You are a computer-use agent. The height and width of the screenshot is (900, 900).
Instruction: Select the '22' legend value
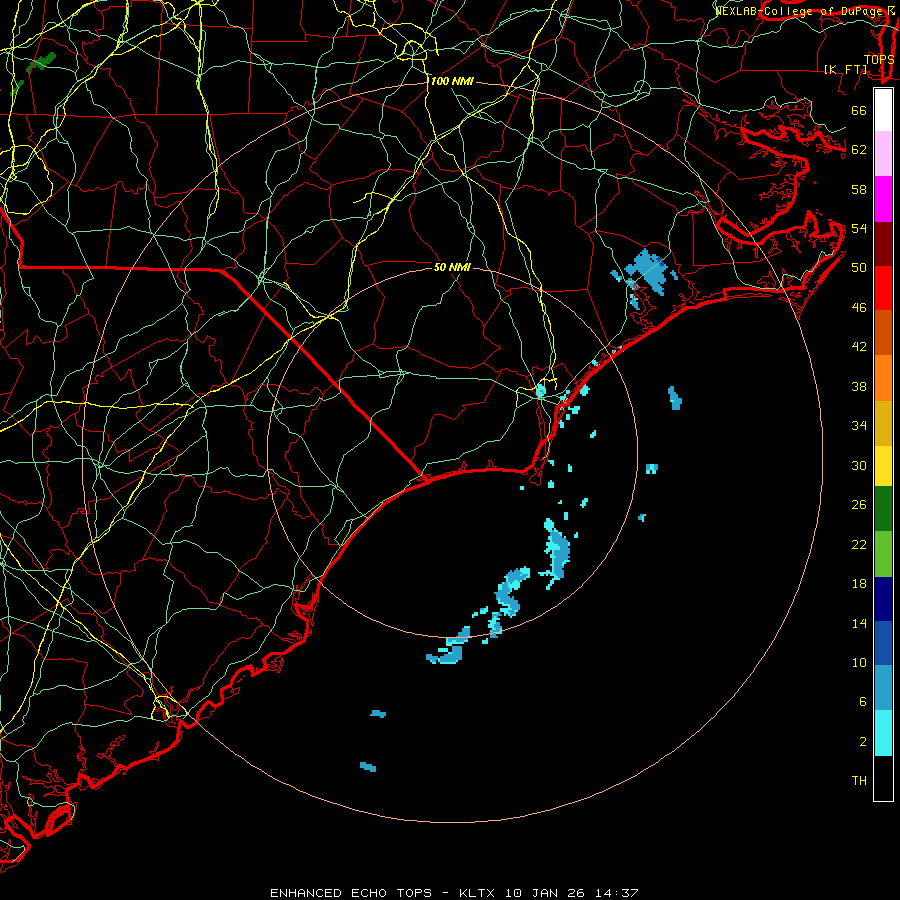coord(859,544)
